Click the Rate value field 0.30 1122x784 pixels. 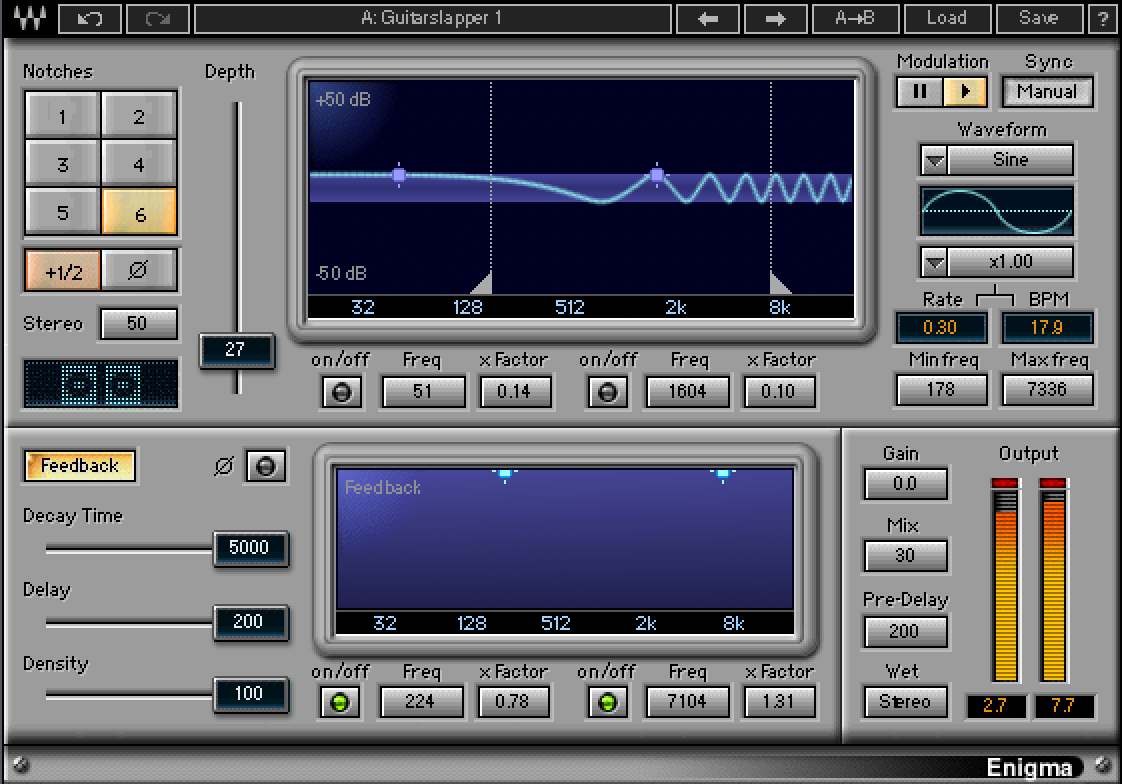[941, 328]
